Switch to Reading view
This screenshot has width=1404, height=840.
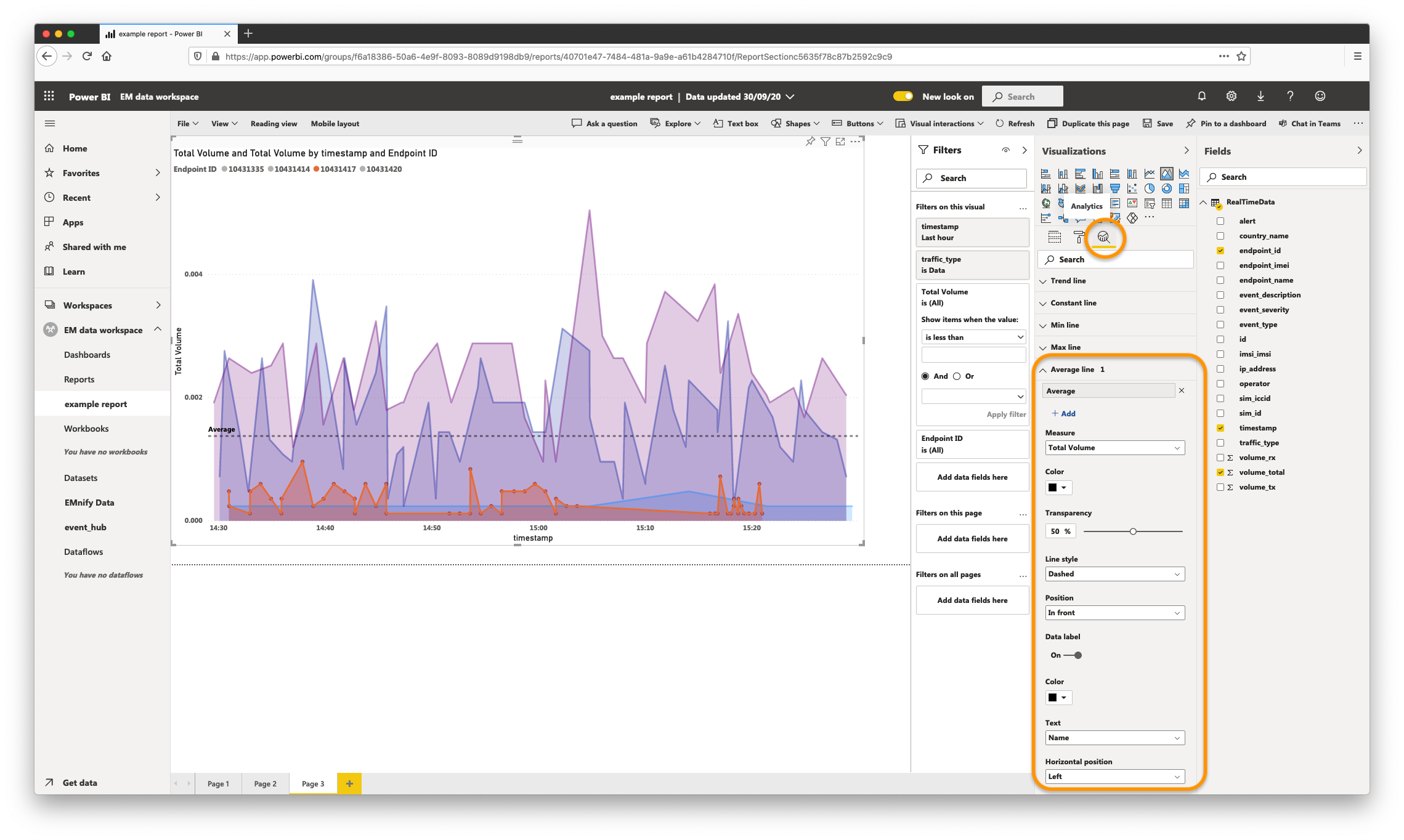point(274,124)
